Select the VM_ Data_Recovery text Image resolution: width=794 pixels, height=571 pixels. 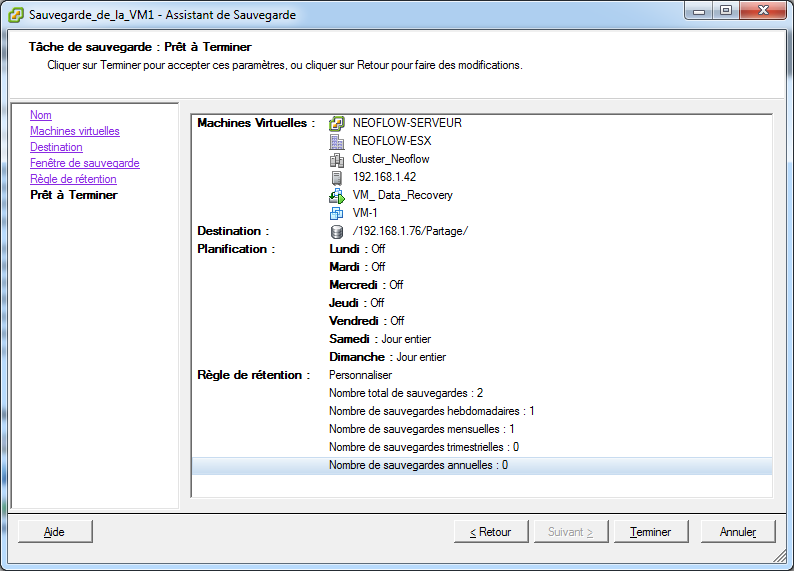pos(403,195)
